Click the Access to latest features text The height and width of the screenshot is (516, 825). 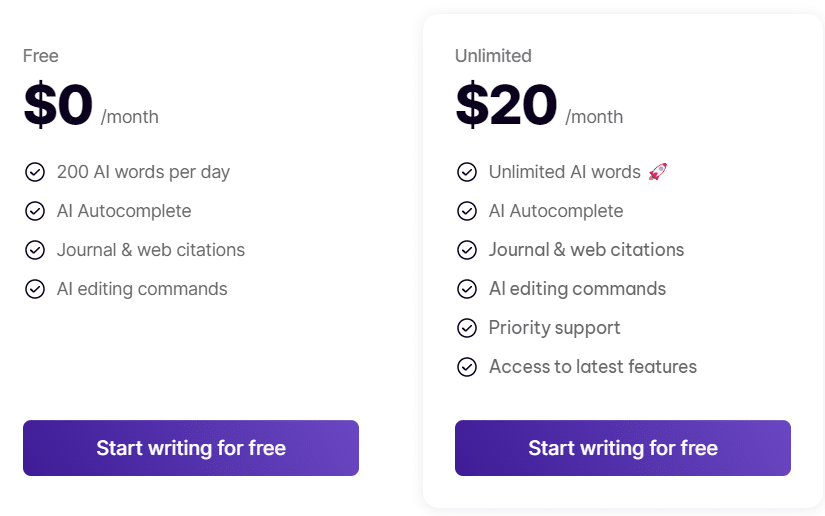tap(593, 367)
